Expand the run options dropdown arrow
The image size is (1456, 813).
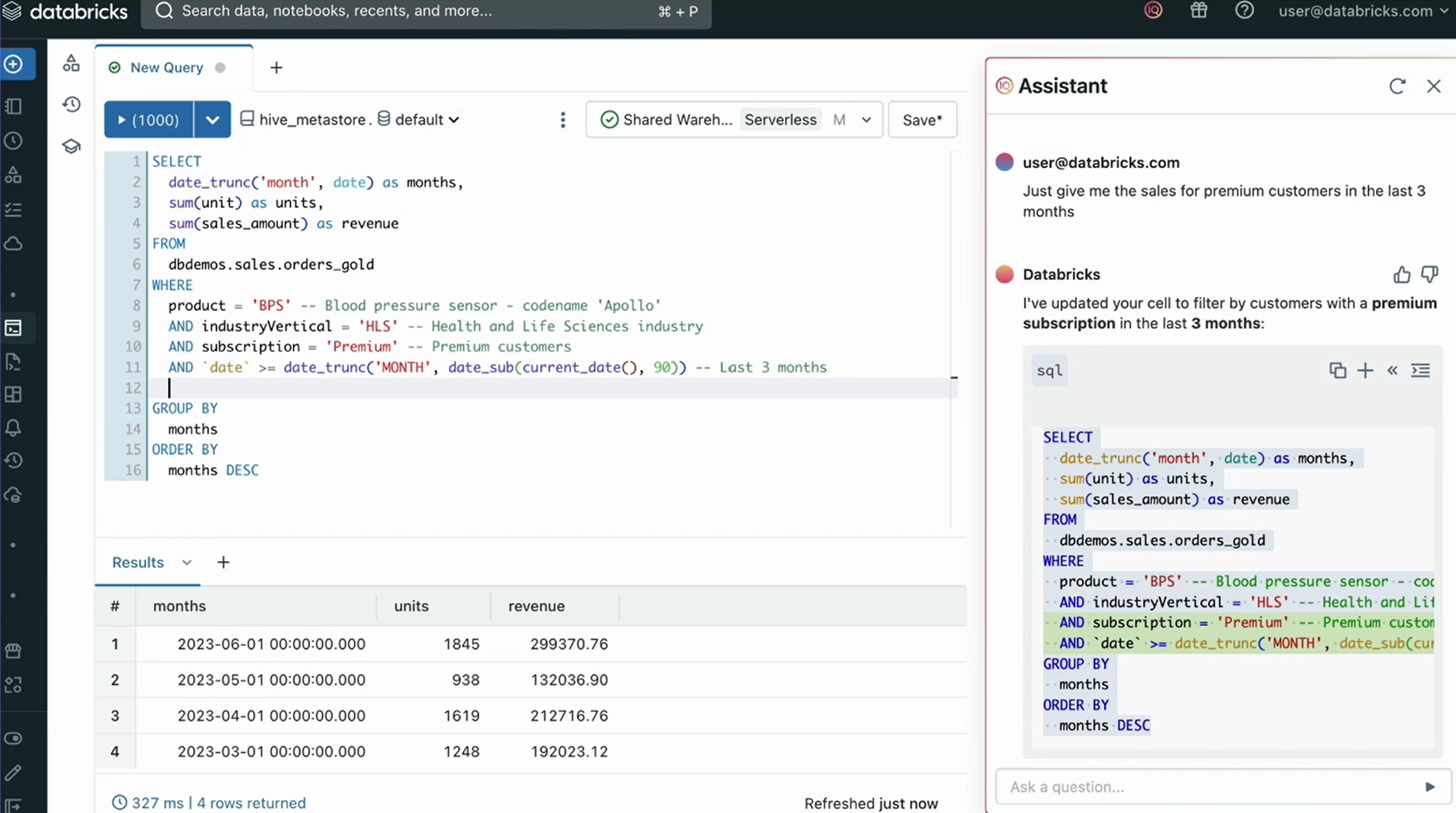click(212, 120)
